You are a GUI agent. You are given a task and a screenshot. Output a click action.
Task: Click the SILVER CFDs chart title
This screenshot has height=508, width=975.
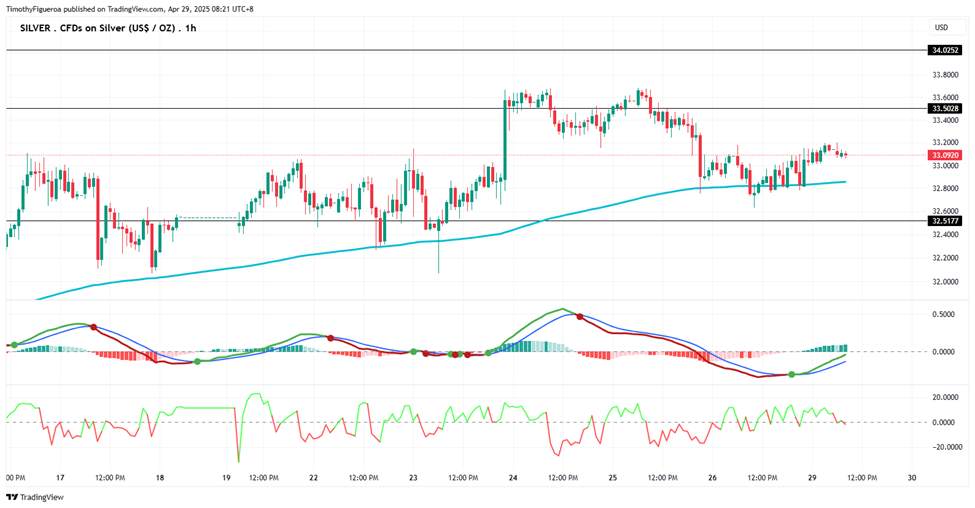[108, 28]
